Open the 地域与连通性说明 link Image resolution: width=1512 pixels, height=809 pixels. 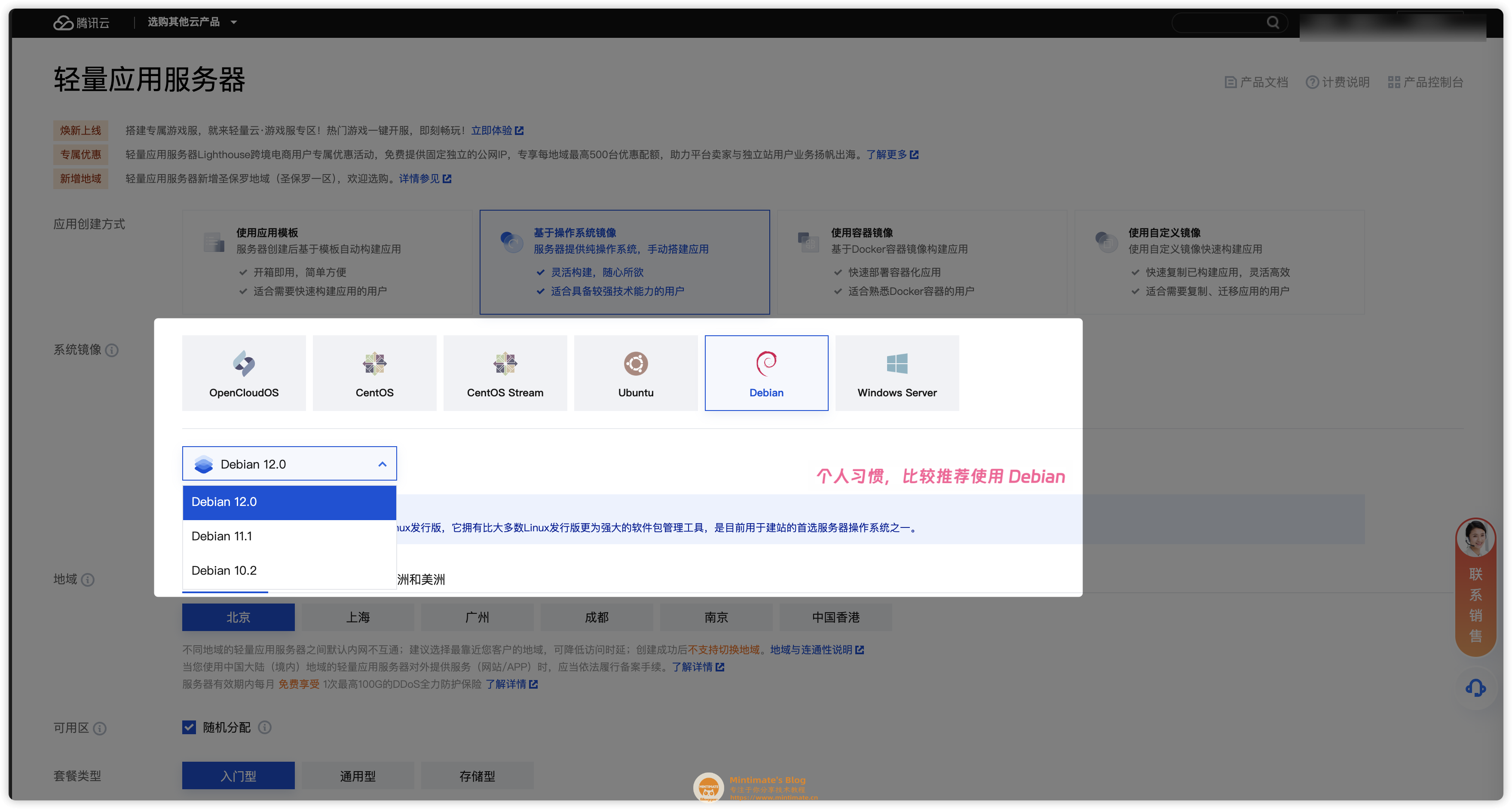(817, 650)
